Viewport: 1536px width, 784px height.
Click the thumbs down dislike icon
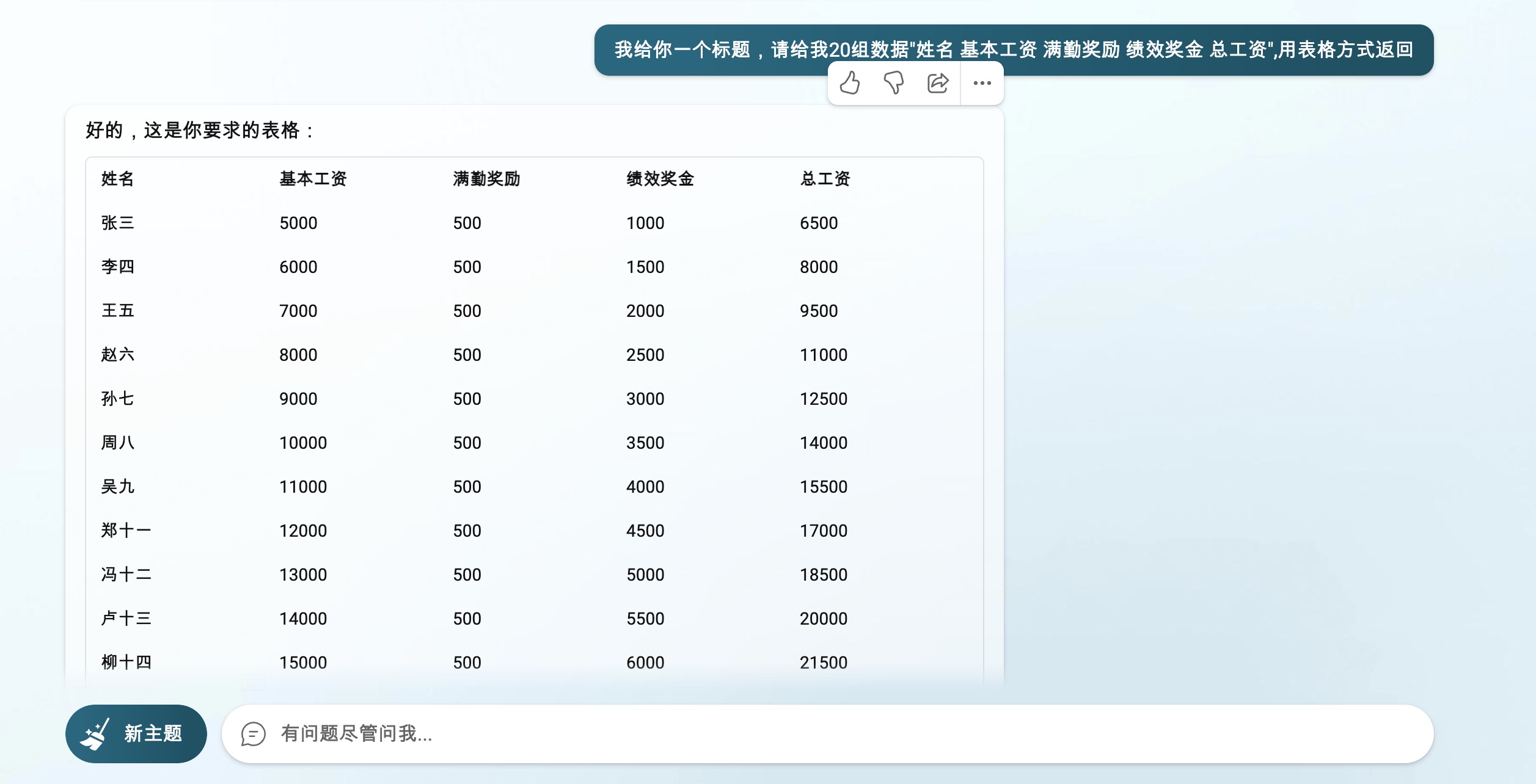(x=894, y=83)
